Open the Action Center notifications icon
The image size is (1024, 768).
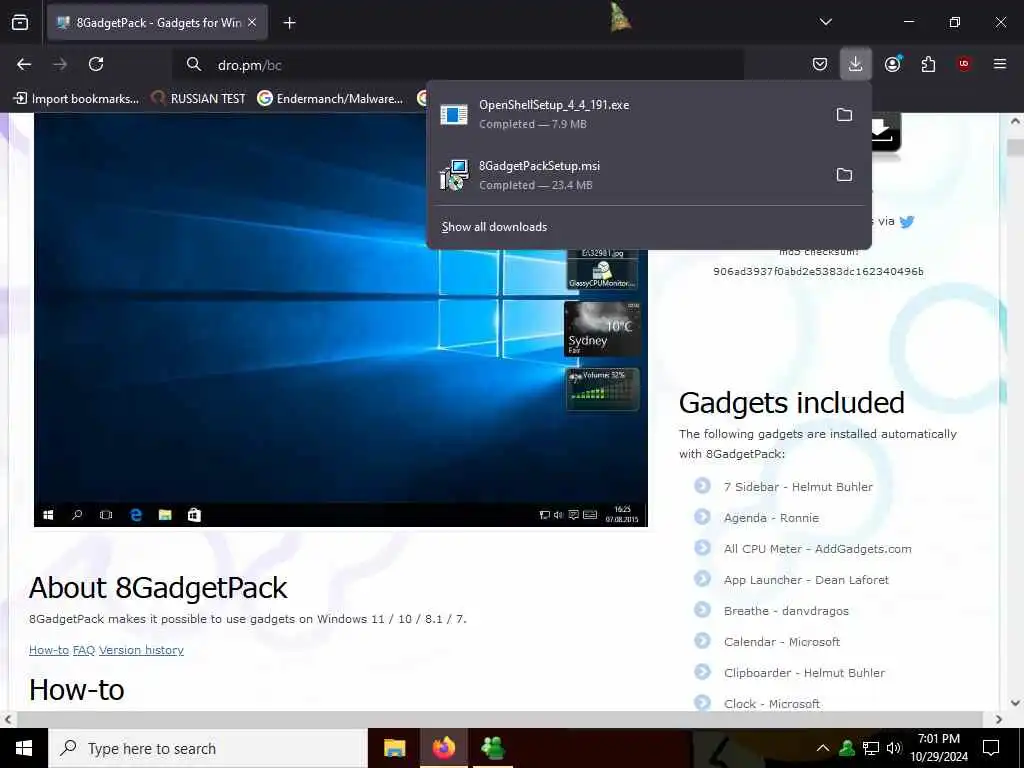[x=991, y=748]
